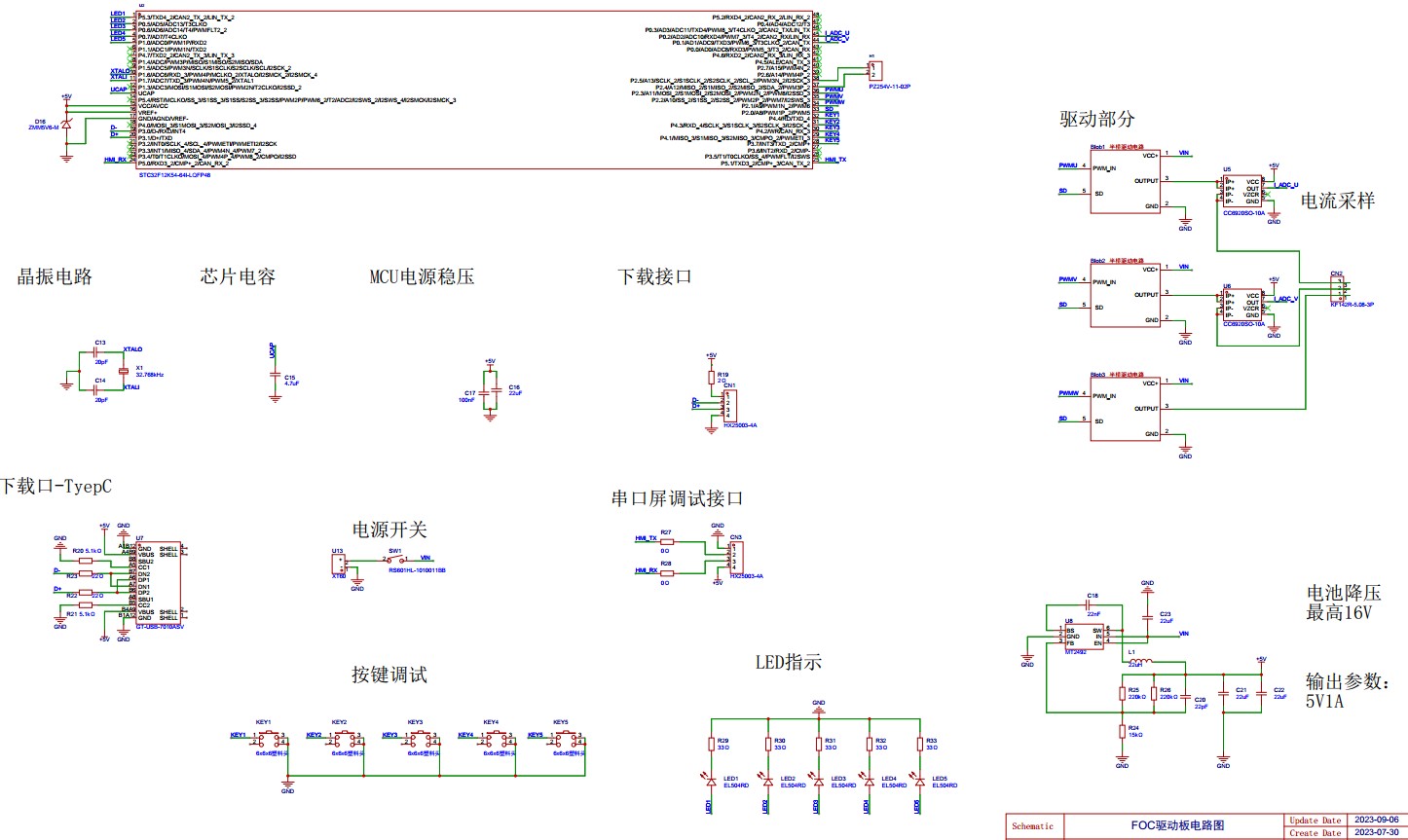This screenshot has width=1408, height=840.
Task: Click the U5 current sensor chip
Action: click(x=1243, y=192)
